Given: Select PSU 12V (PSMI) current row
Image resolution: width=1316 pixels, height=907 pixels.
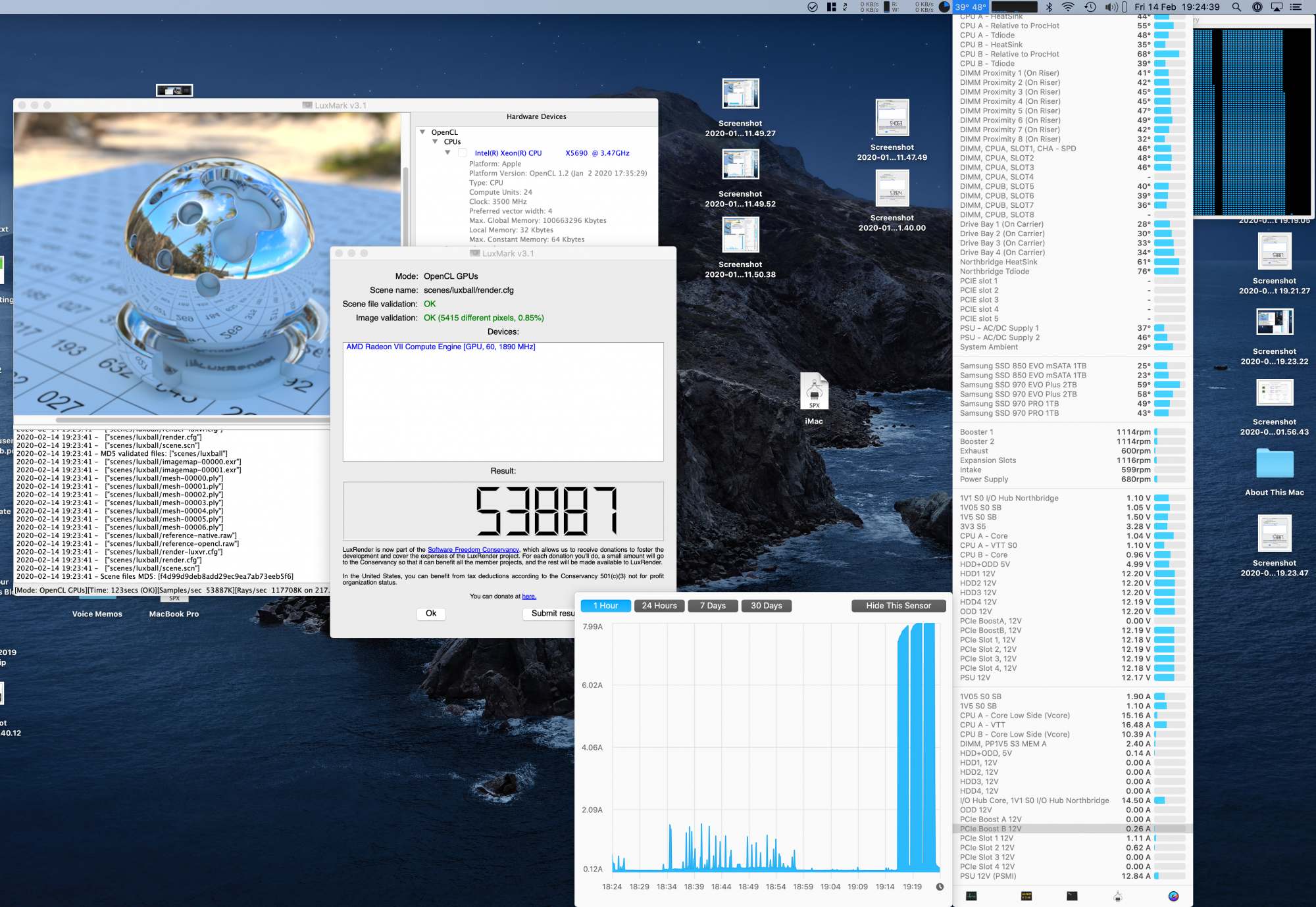Looking at the screenshot, I should pyautogui.click(x=1073, y=876).
